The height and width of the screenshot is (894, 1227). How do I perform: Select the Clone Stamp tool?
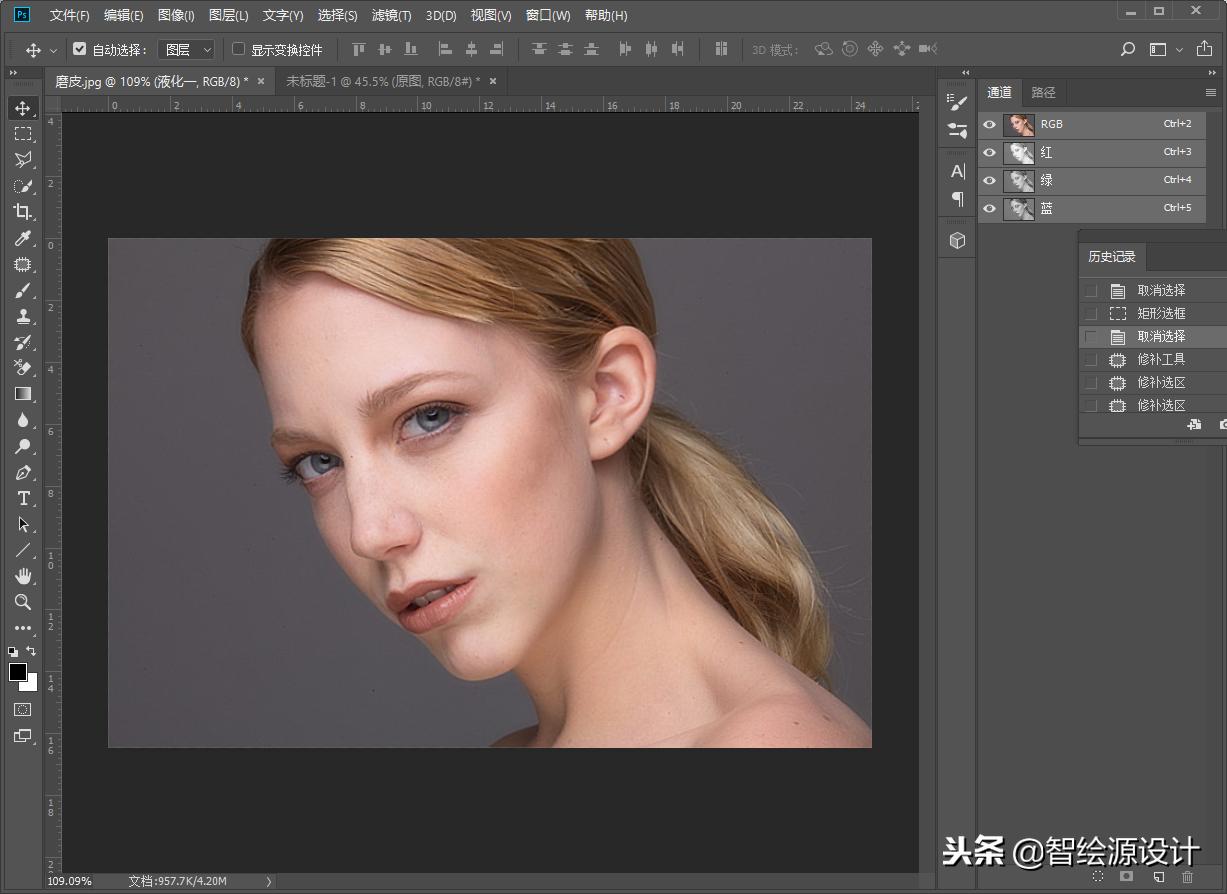click(x=22, y=316)
